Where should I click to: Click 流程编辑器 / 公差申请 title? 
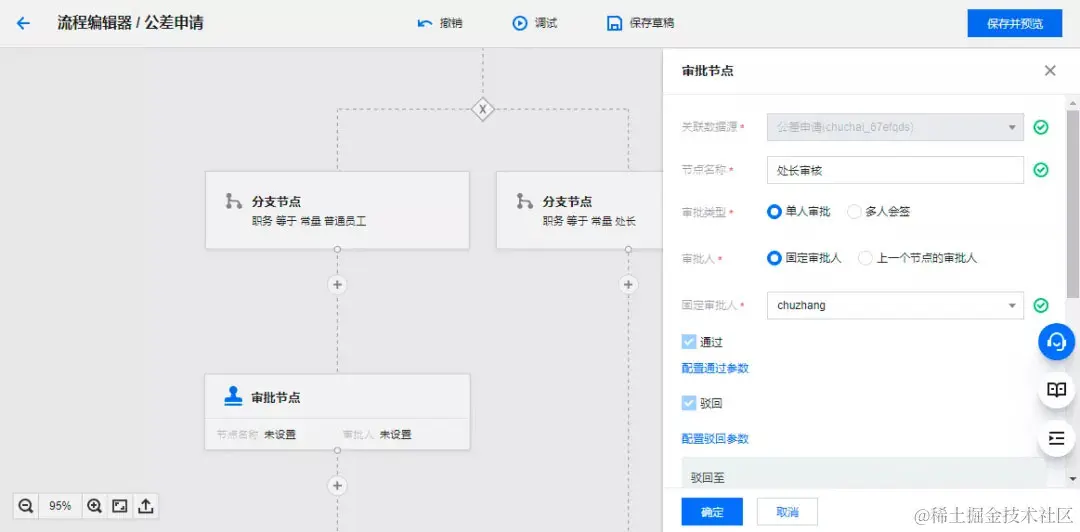pyautogui.click(x=130, y=23)
